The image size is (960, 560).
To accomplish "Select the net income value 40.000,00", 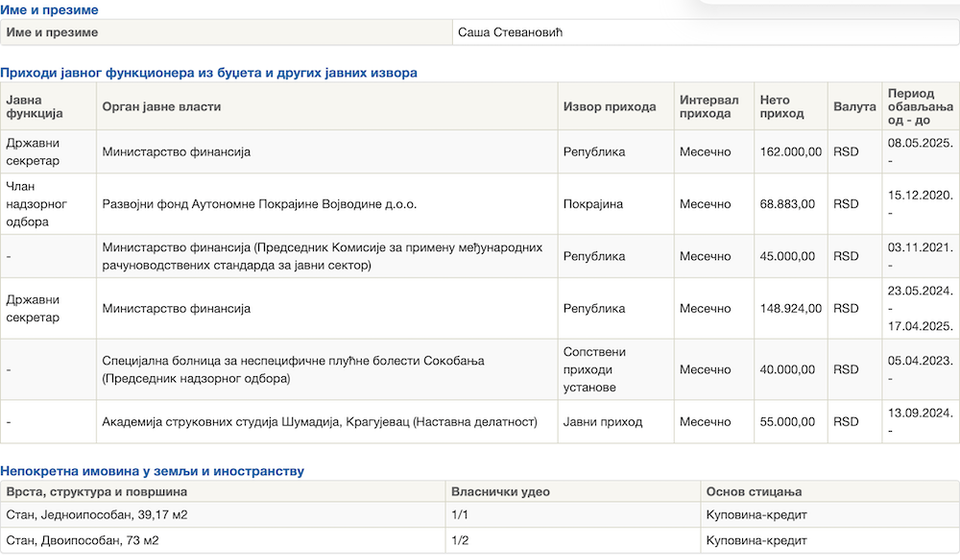I will pyautogui.click(x=787, y=370).
